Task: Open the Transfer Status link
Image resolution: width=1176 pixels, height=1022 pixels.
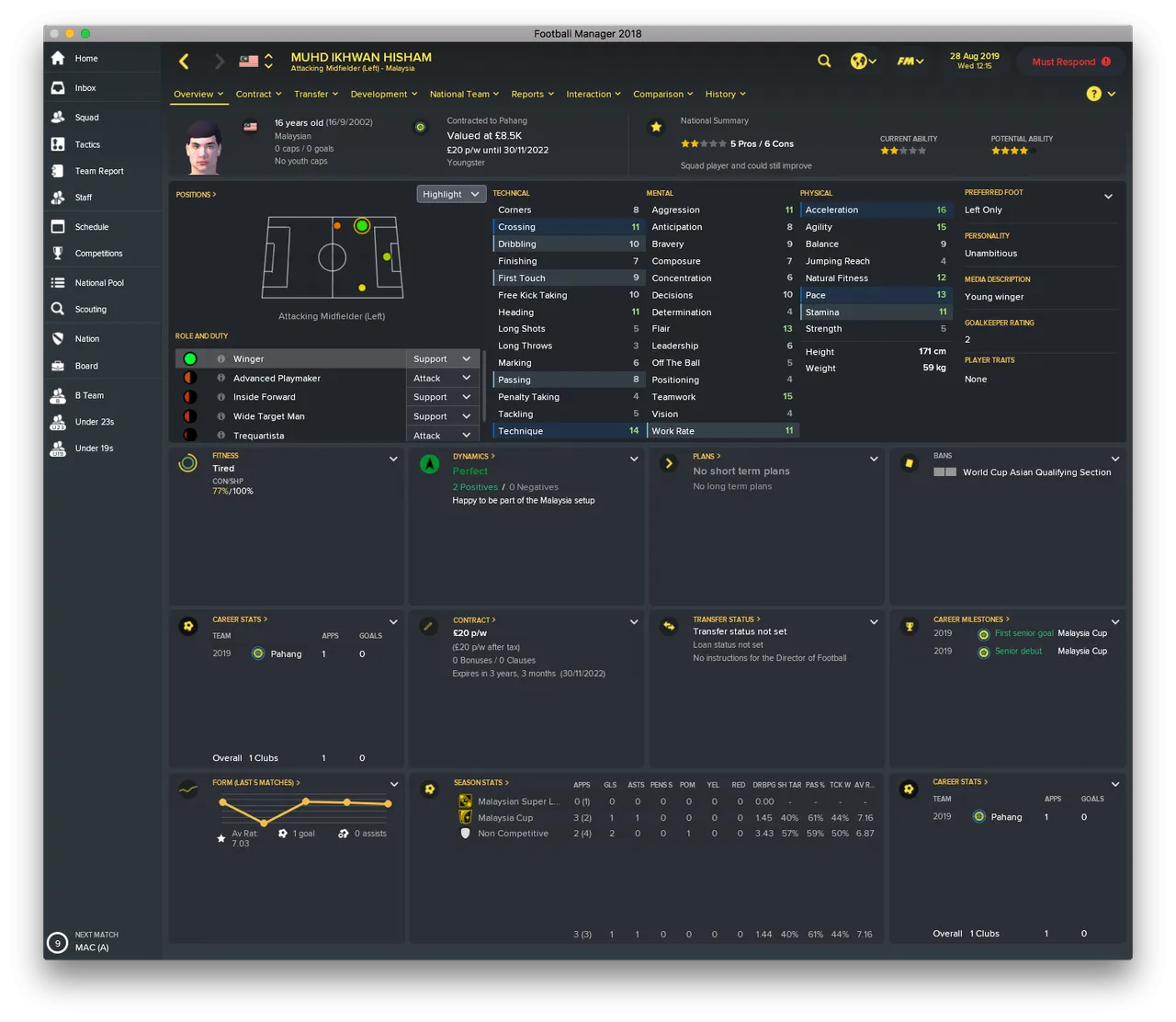Action: pos(727,619)
